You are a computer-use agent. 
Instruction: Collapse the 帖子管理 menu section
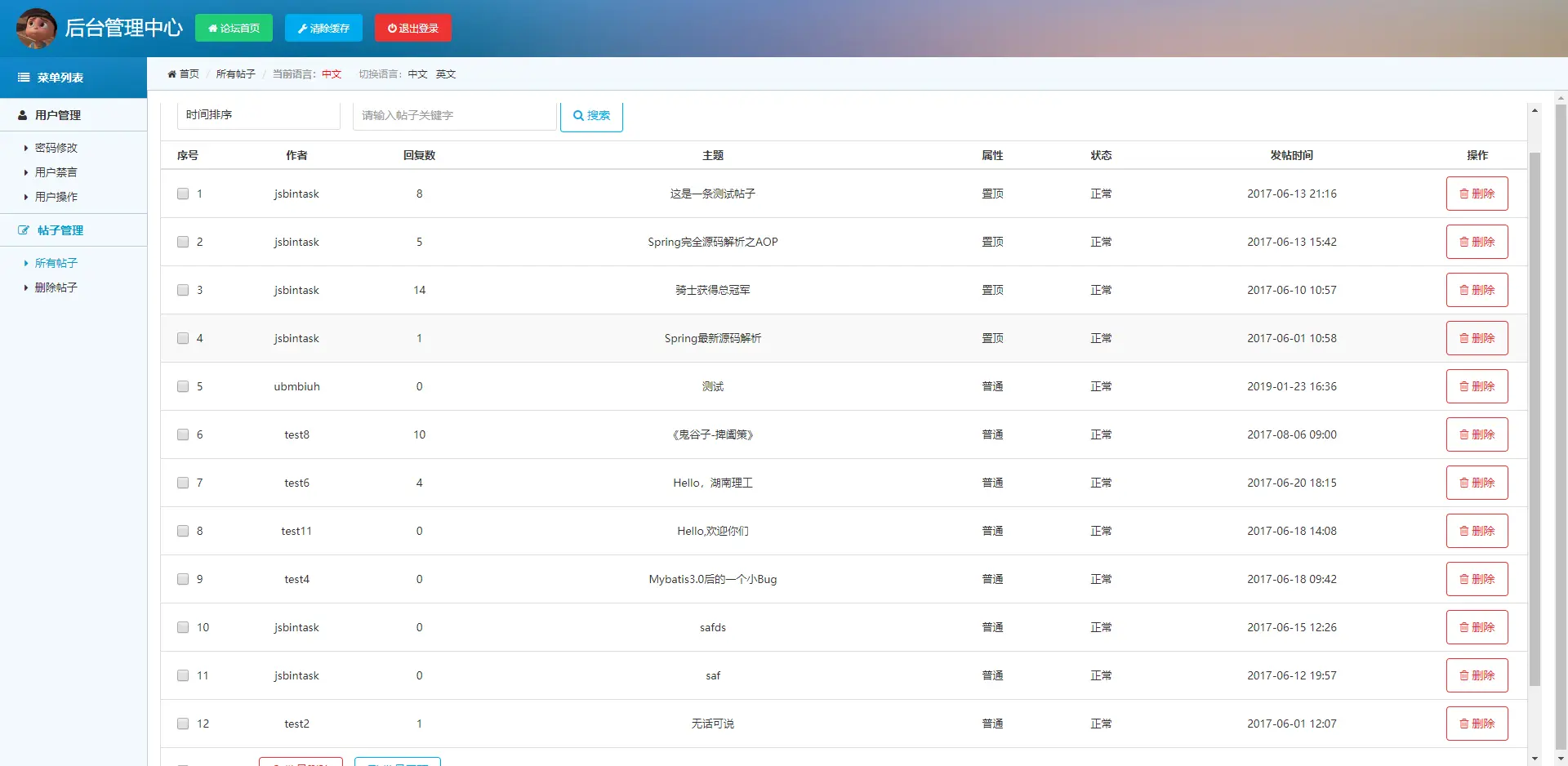coord(73,230)
